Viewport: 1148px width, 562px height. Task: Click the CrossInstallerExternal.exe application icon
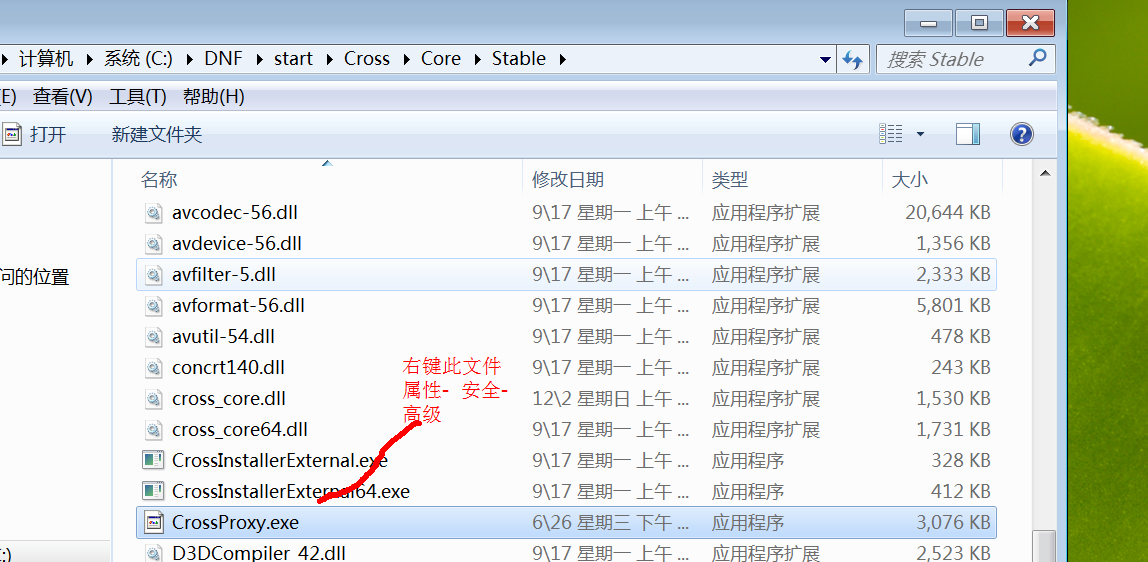[153, 460]
